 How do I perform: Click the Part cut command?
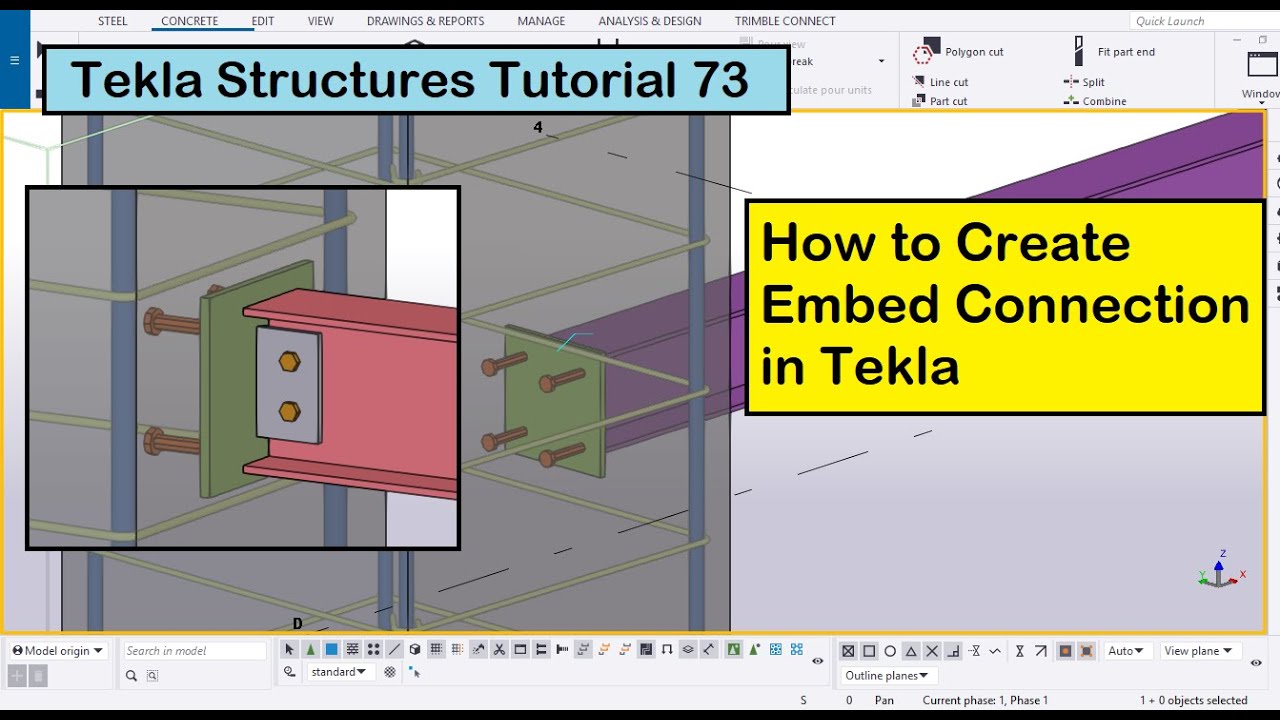pos(940,101)
